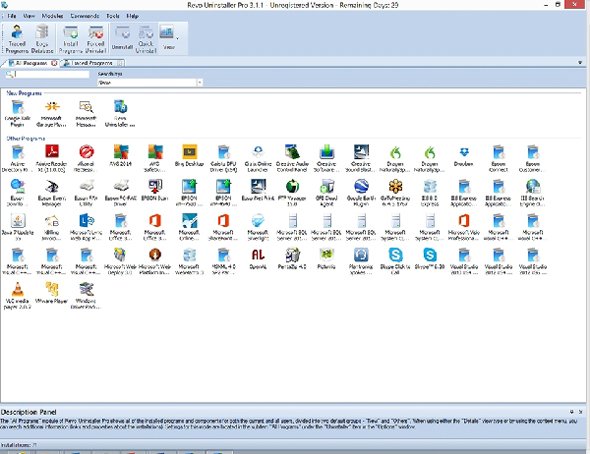
Task: Select the Microsoft Web Platform Installer icon
Action: pos(155,261)
